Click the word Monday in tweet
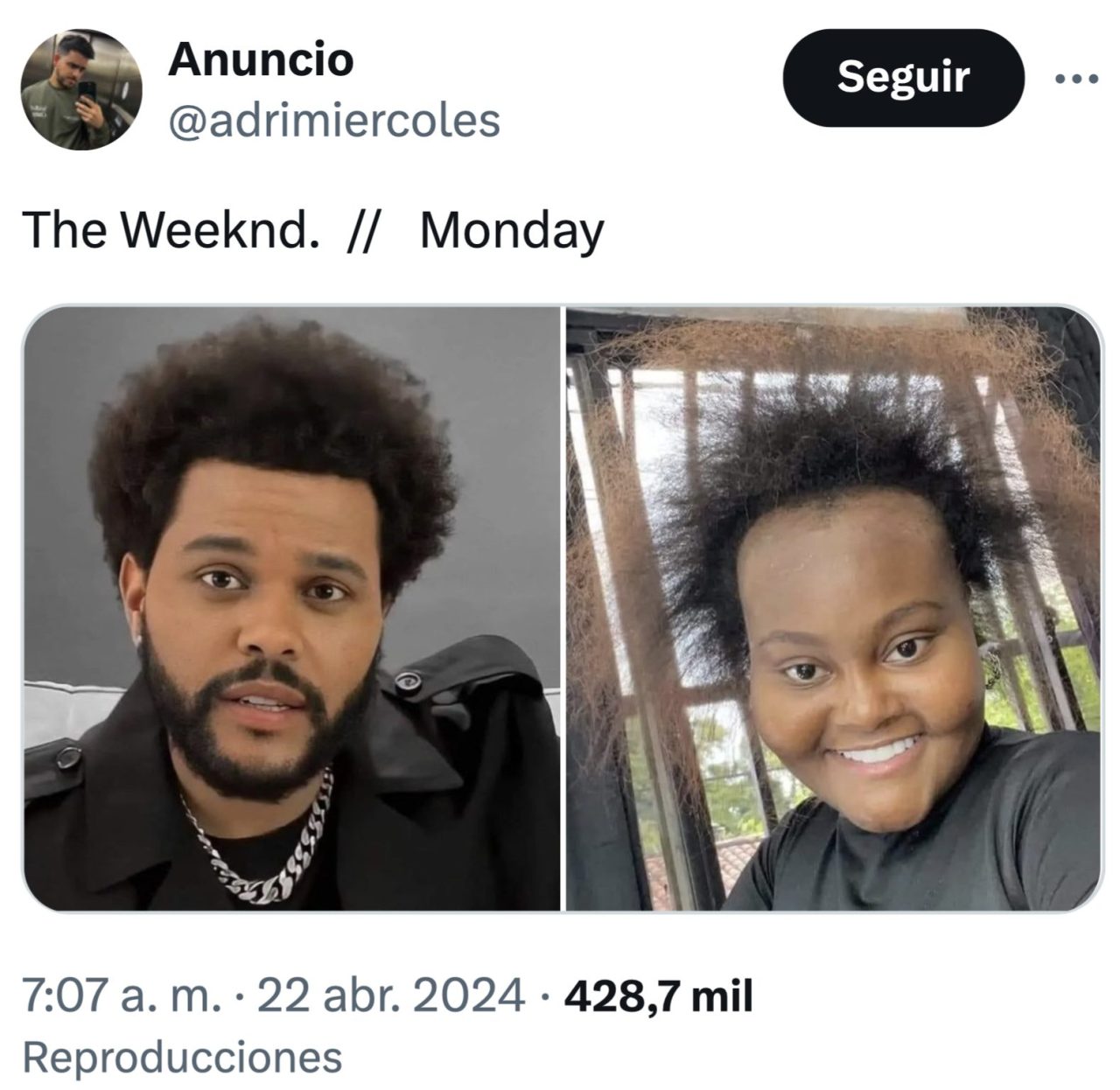Image resolution: width=1120 pixels, height=1090 pixels. [512, 232]
